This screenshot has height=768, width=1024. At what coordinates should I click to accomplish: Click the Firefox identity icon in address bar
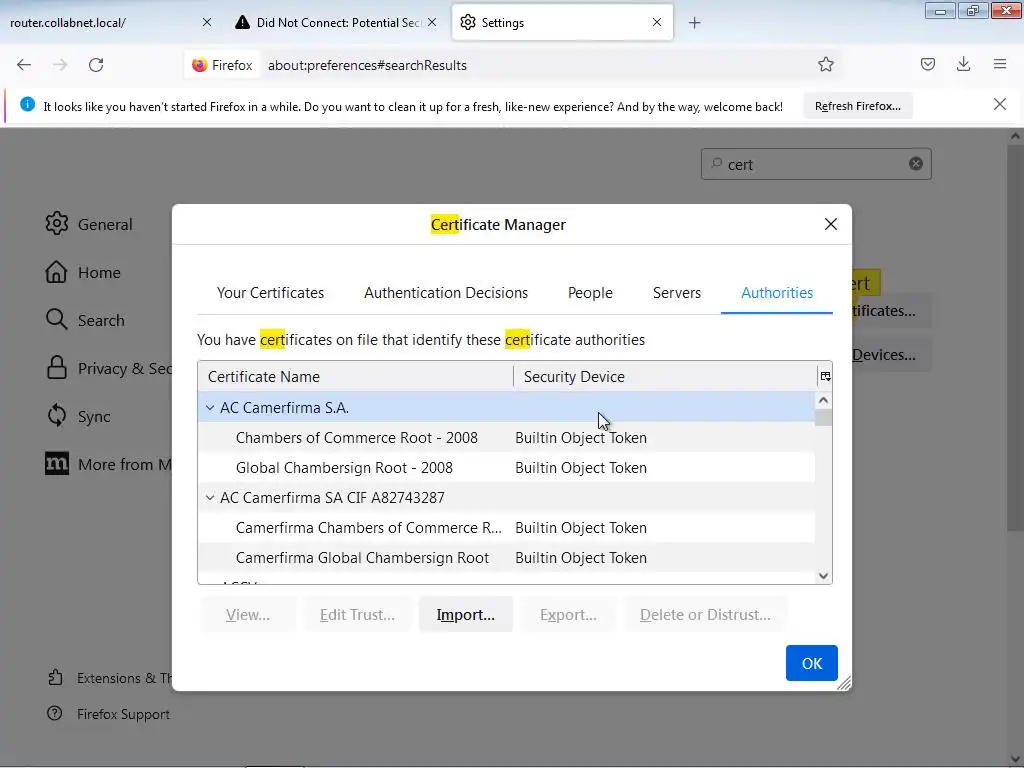click(200, 65)
